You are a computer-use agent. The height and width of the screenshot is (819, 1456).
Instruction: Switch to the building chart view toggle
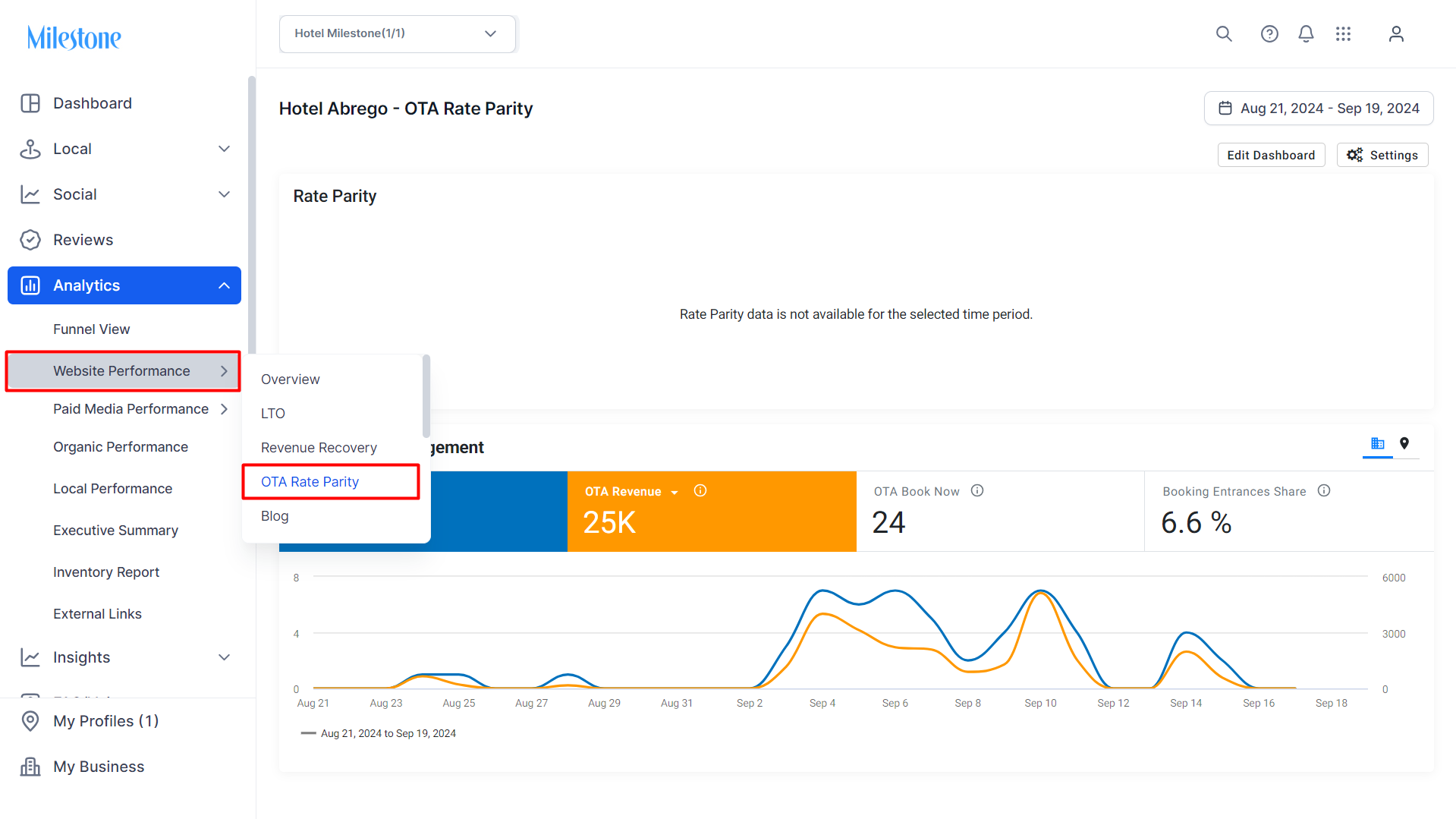pyautogui.click(x=1378, y=443)
